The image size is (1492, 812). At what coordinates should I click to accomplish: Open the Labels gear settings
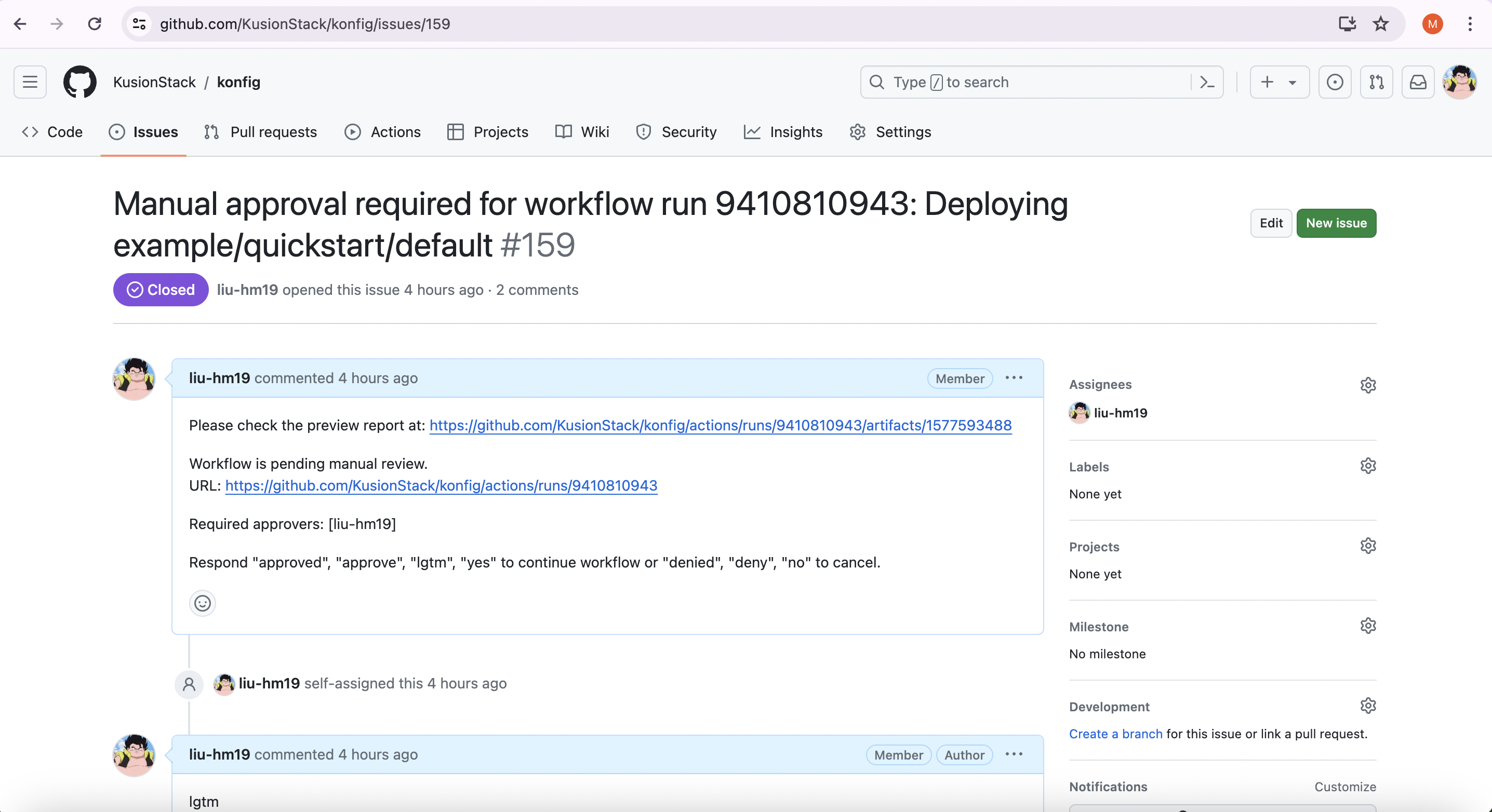pyautogui.click(x=1367, y=466)
